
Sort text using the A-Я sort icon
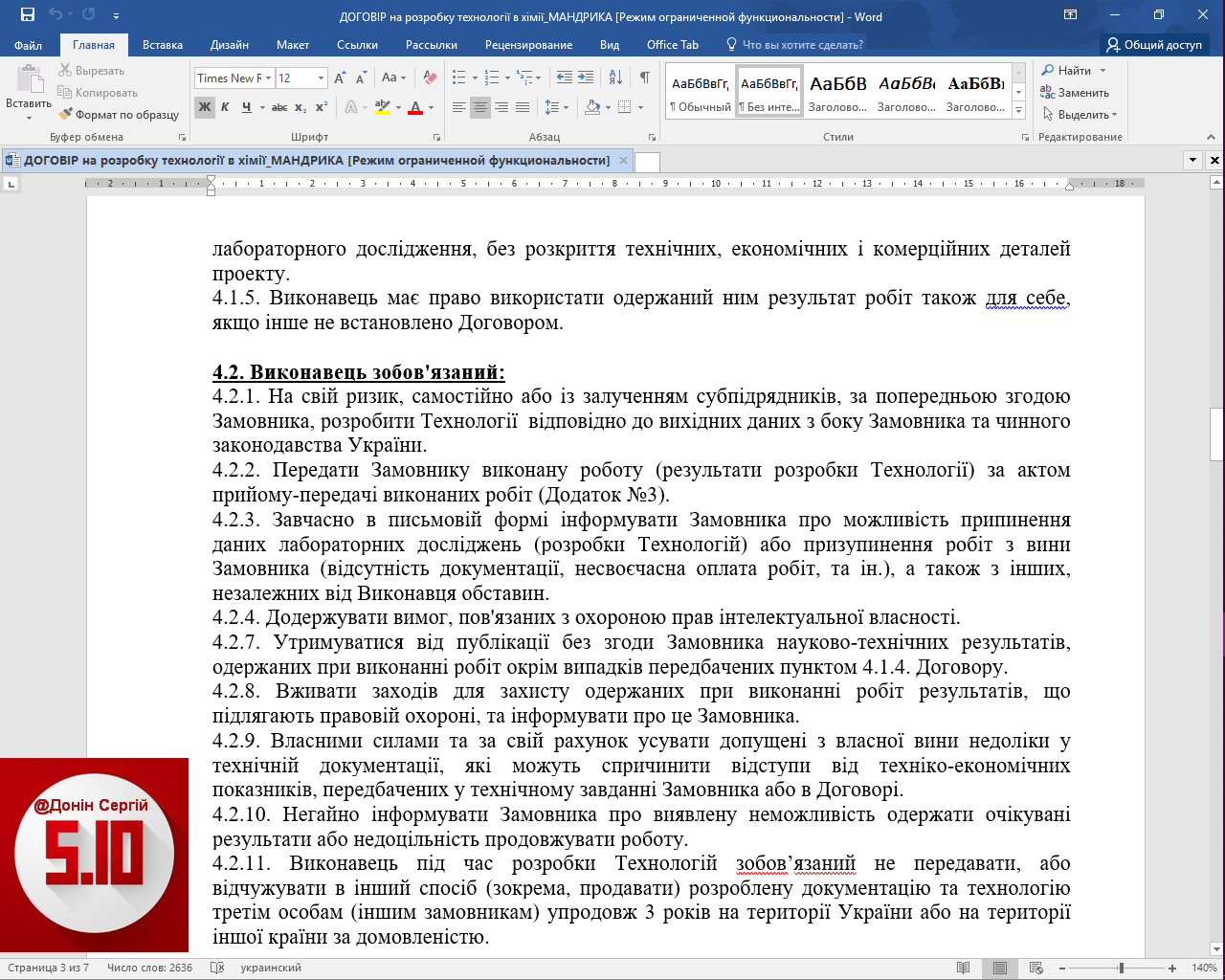coord(615,78)
